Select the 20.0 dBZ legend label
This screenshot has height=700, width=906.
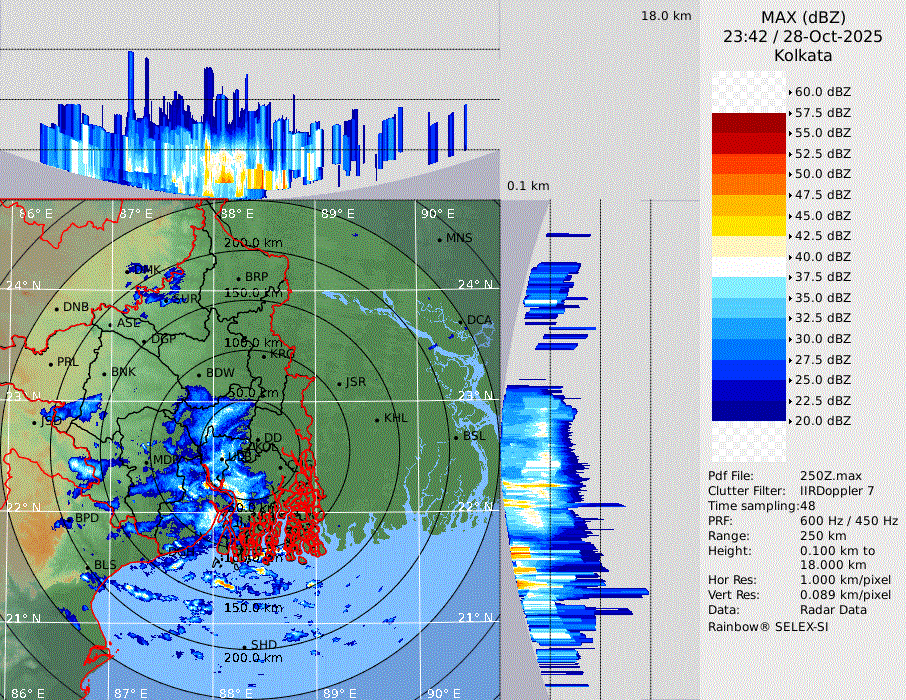pyautogui.click(x=822, y=421)
